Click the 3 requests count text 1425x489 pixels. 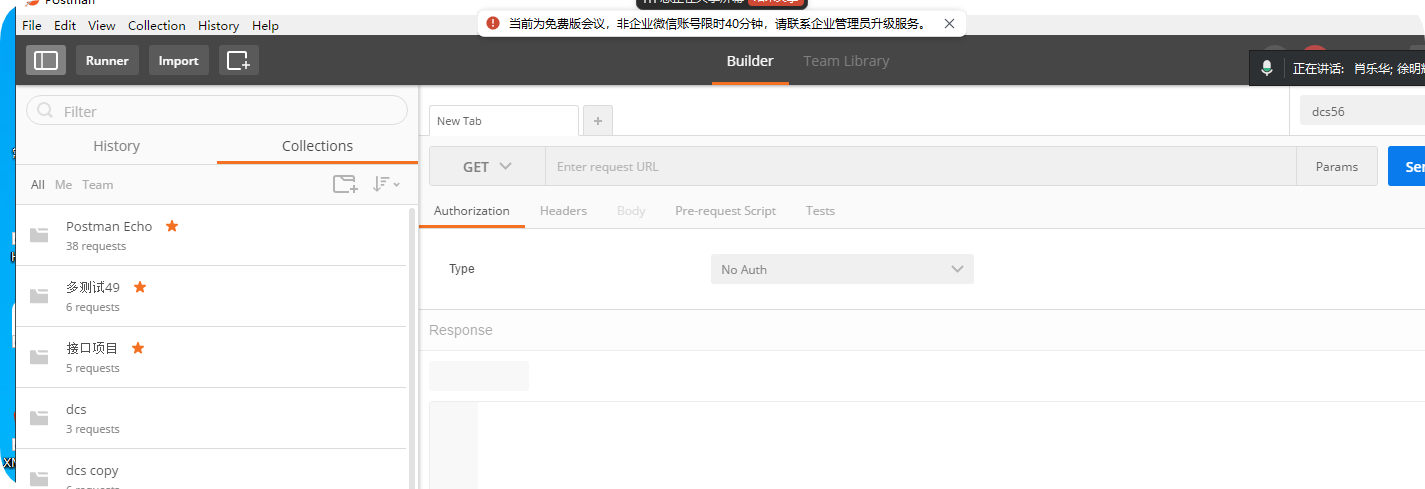coord(93,429)
